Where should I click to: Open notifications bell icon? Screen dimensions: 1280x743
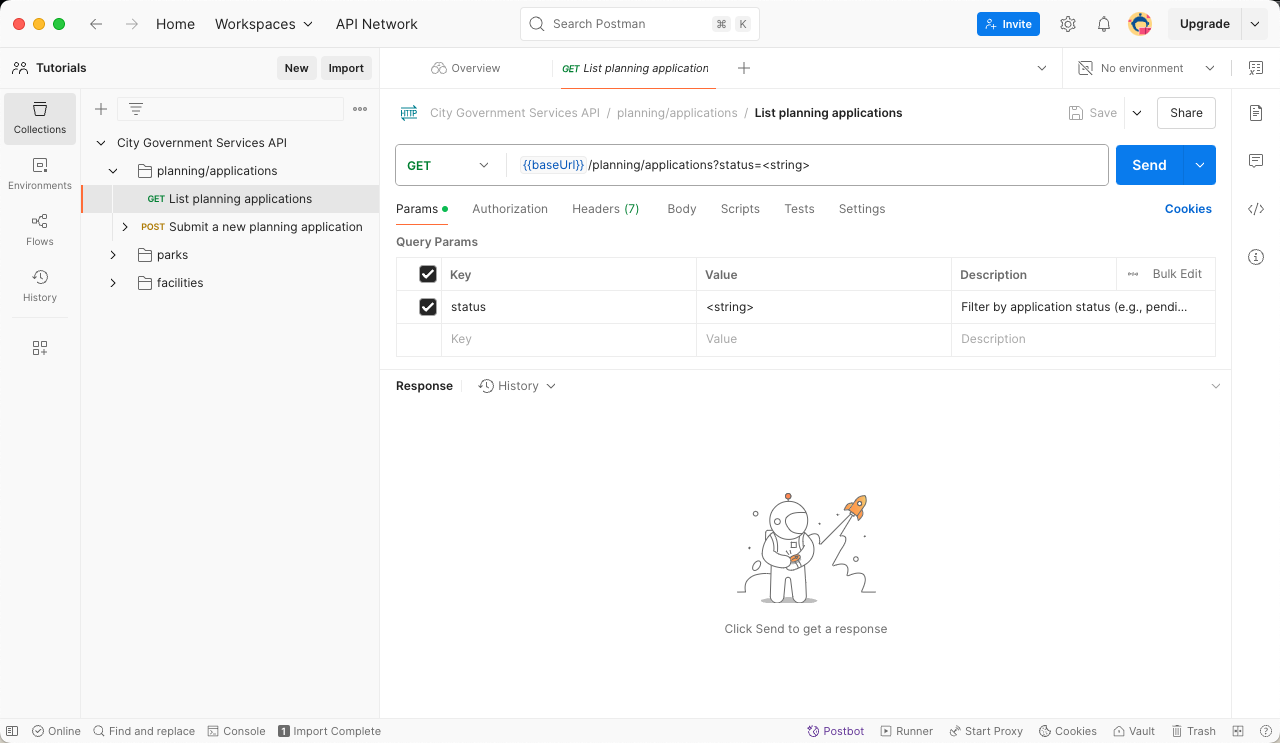pyautogui.click(x=1104, y=24)
